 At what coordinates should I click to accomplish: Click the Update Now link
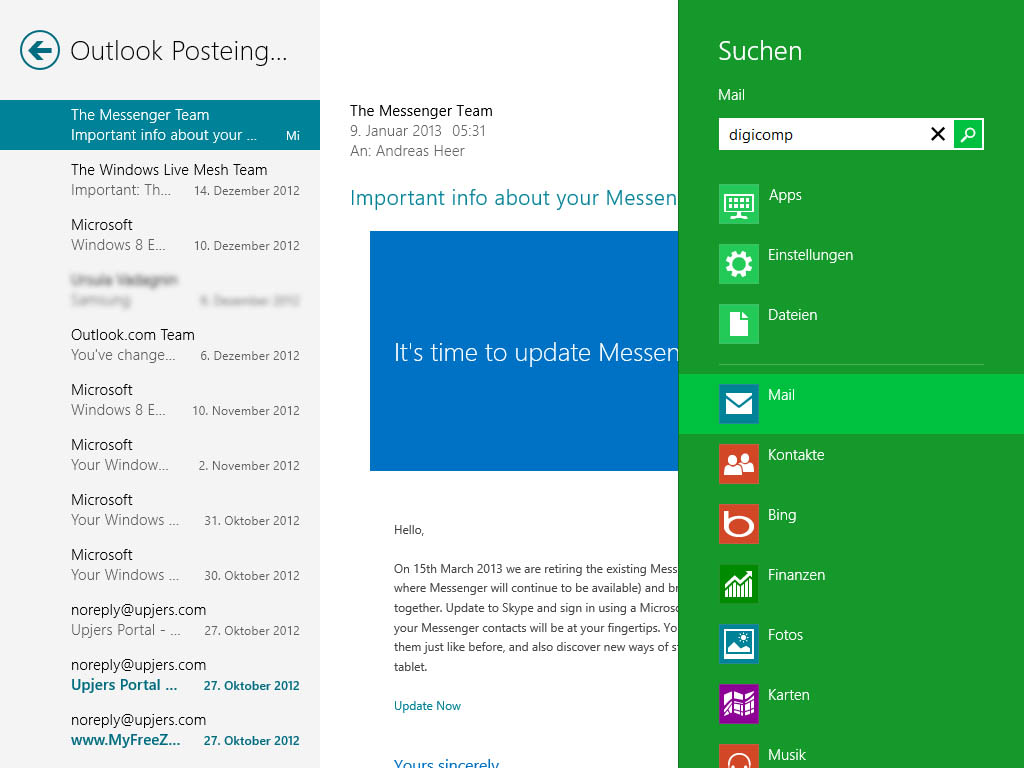tap(427, 705)
